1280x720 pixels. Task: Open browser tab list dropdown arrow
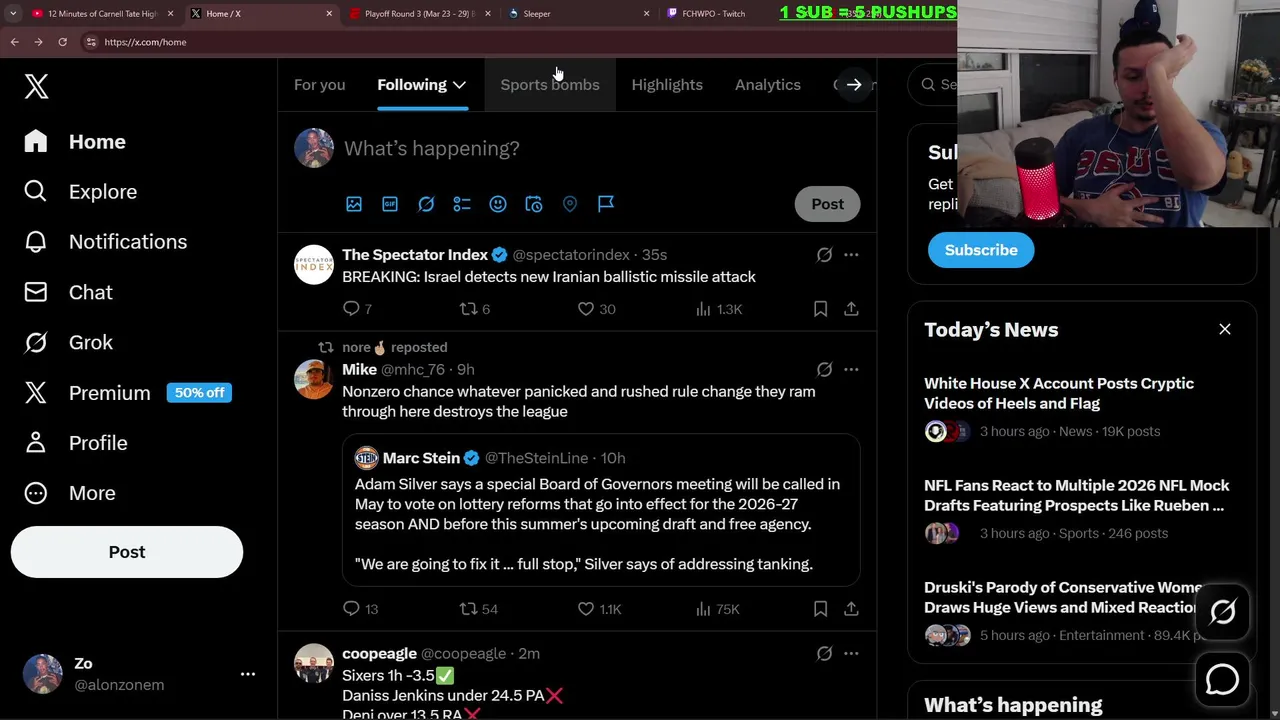pyautogui.click(x=13, y=14)
